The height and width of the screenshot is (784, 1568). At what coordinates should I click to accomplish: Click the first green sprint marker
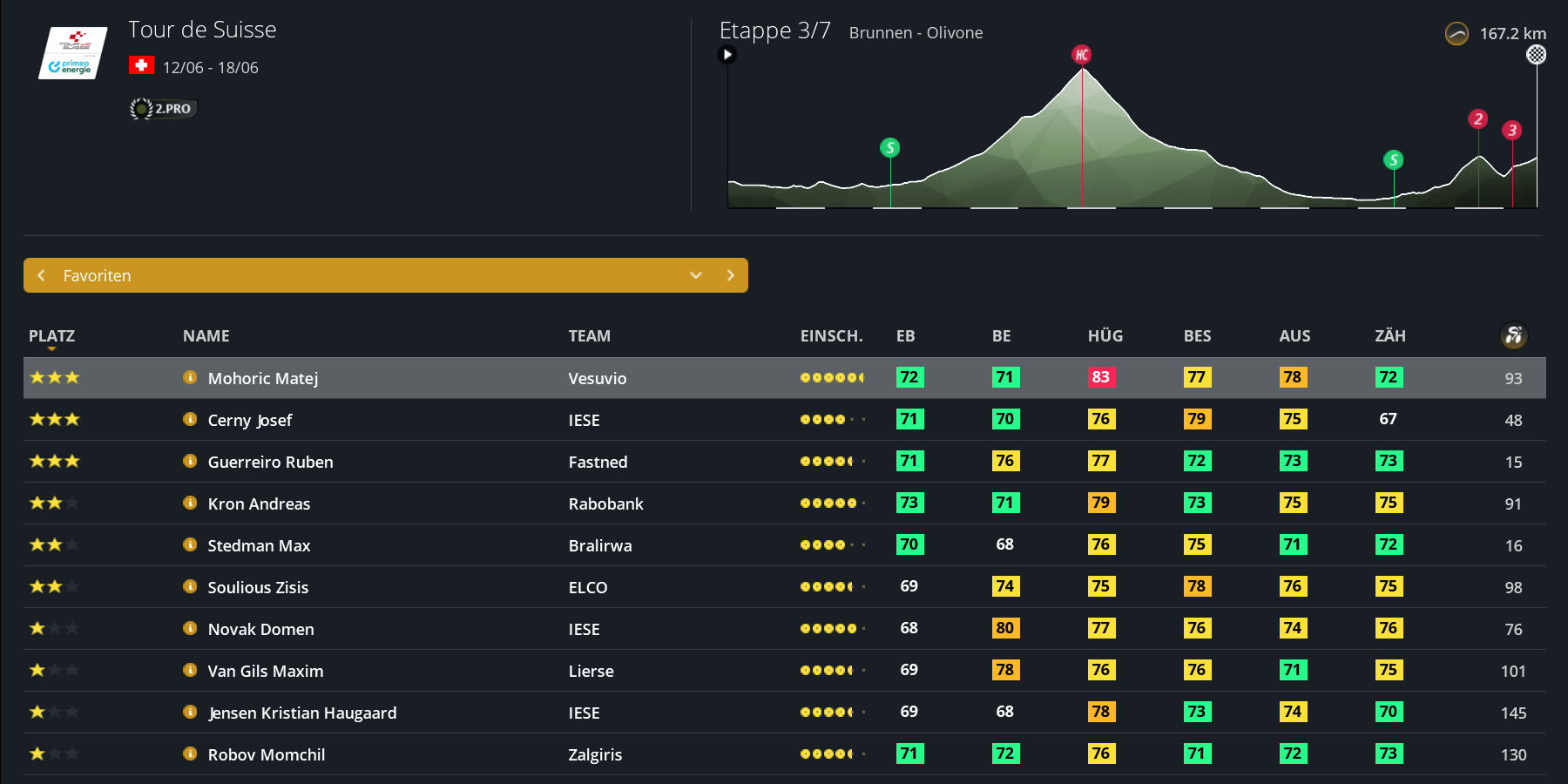tap(889, 148)
